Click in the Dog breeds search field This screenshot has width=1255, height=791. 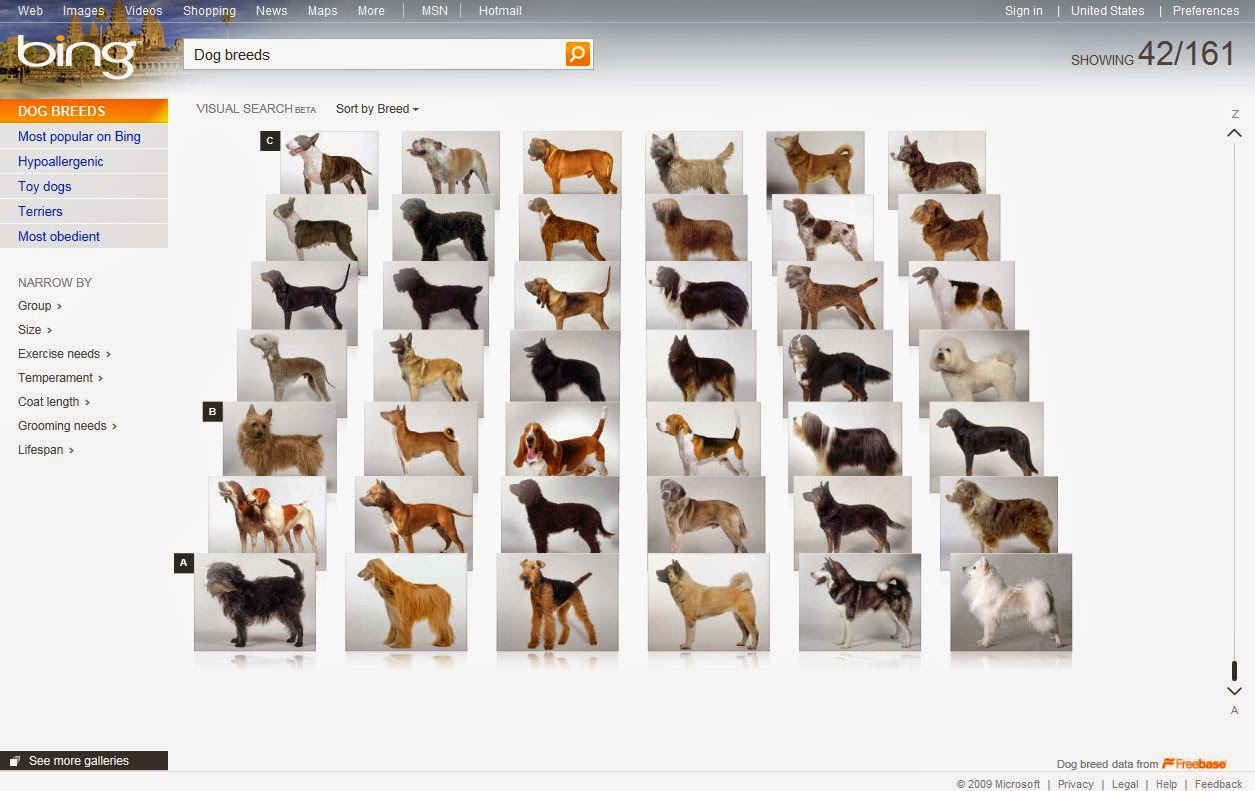coord(375,55)
